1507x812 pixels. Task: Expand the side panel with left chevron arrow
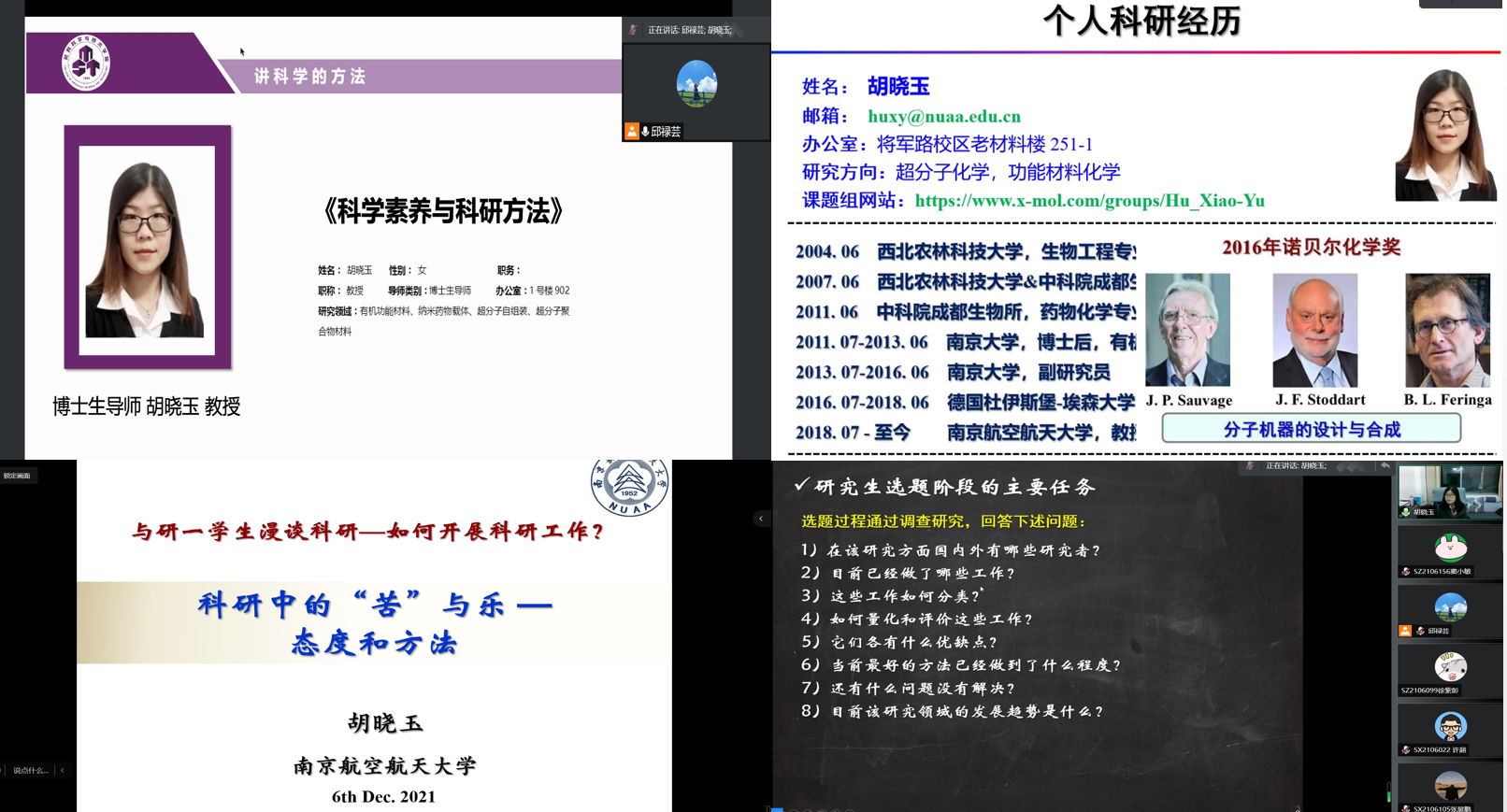click(x=761, y=519)
